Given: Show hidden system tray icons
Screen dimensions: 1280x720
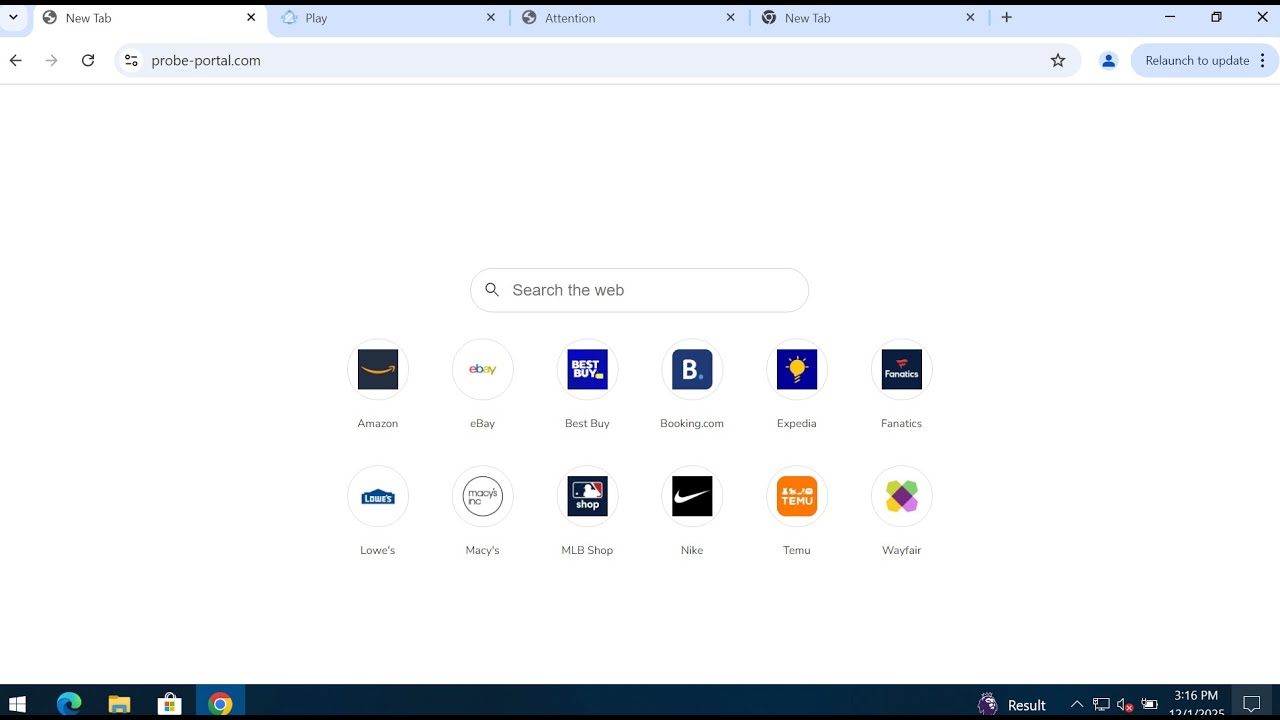Looking at the screenshot, I should pyautogui.click(x=1077, y=704).
